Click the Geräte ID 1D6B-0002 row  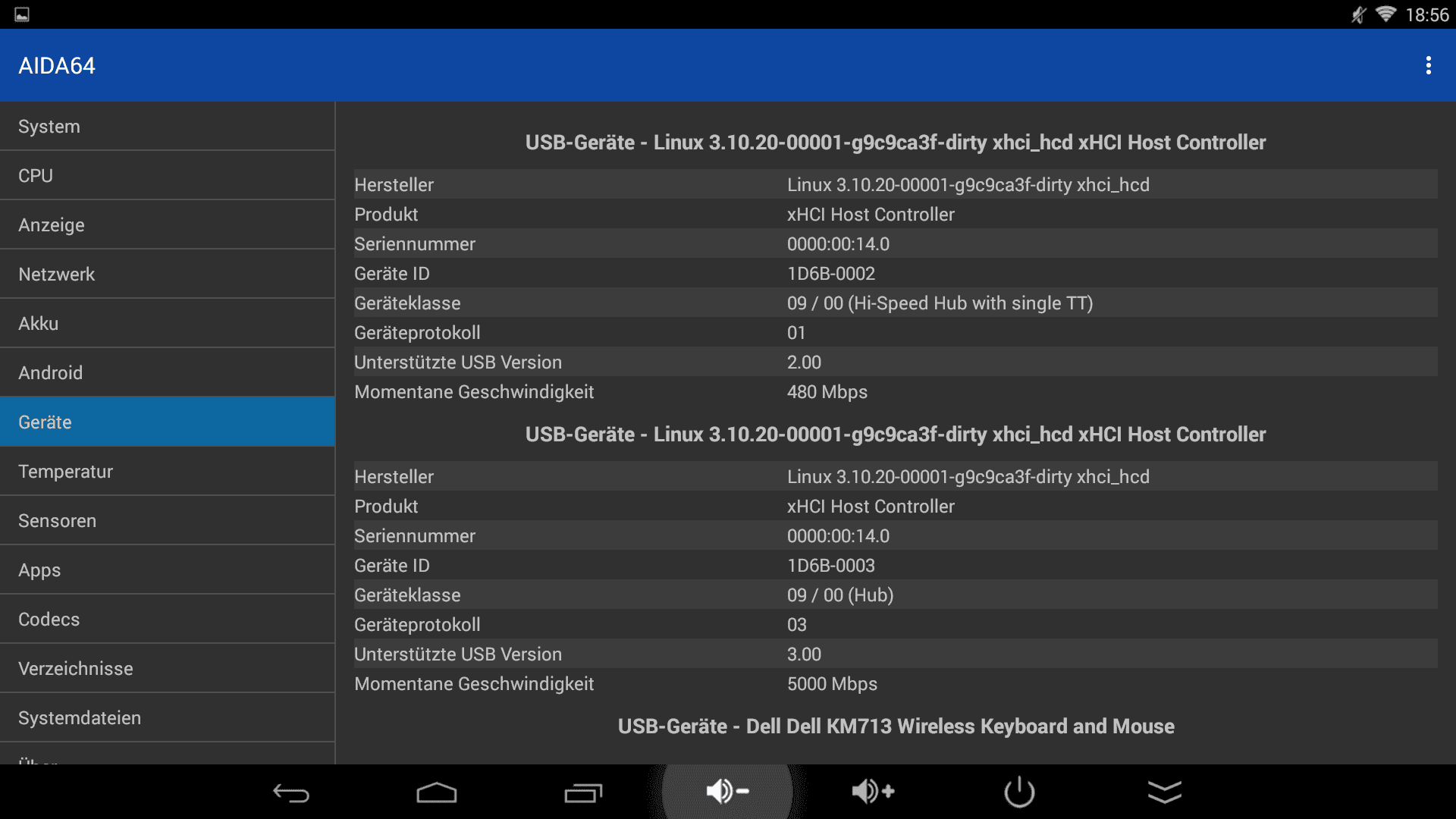(895, 274)
